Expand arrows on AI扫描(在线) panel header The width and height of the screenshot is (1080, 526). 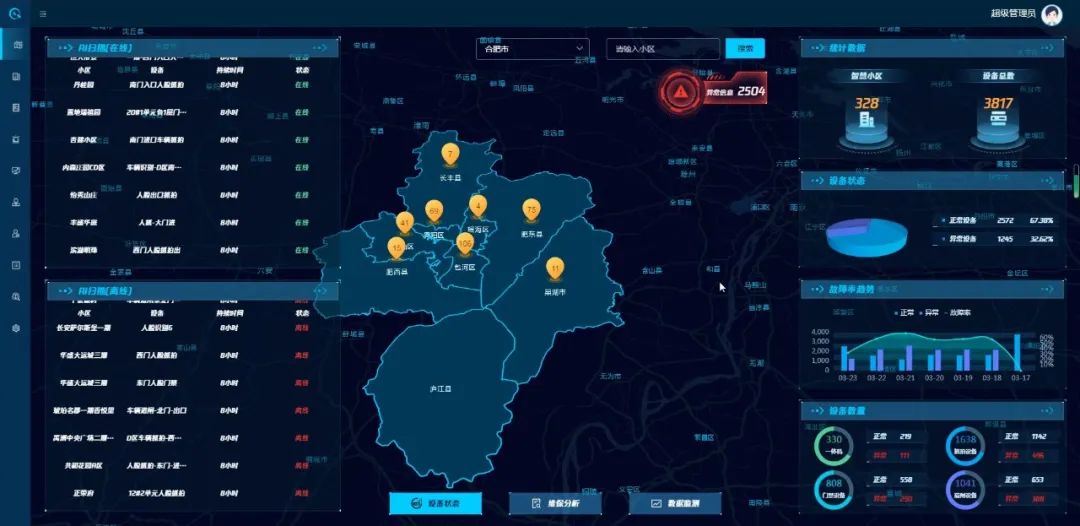point(320,48)
